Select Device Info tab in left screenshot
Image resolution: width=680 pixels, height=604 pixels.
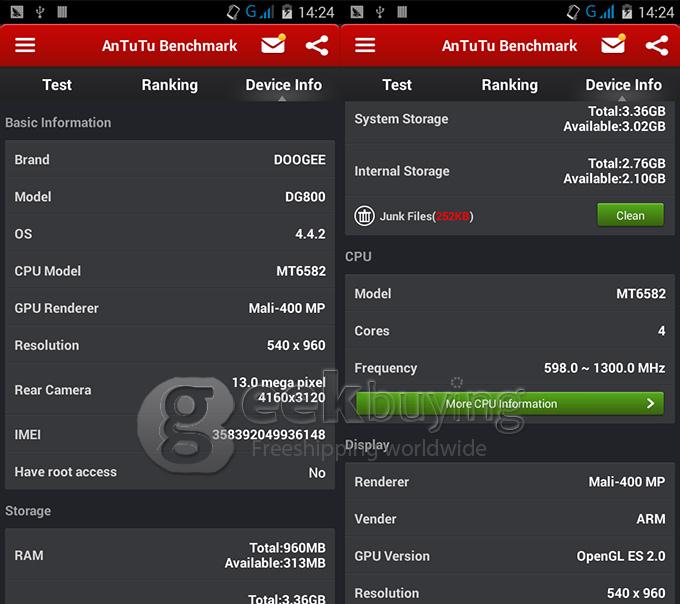[284, 85]
